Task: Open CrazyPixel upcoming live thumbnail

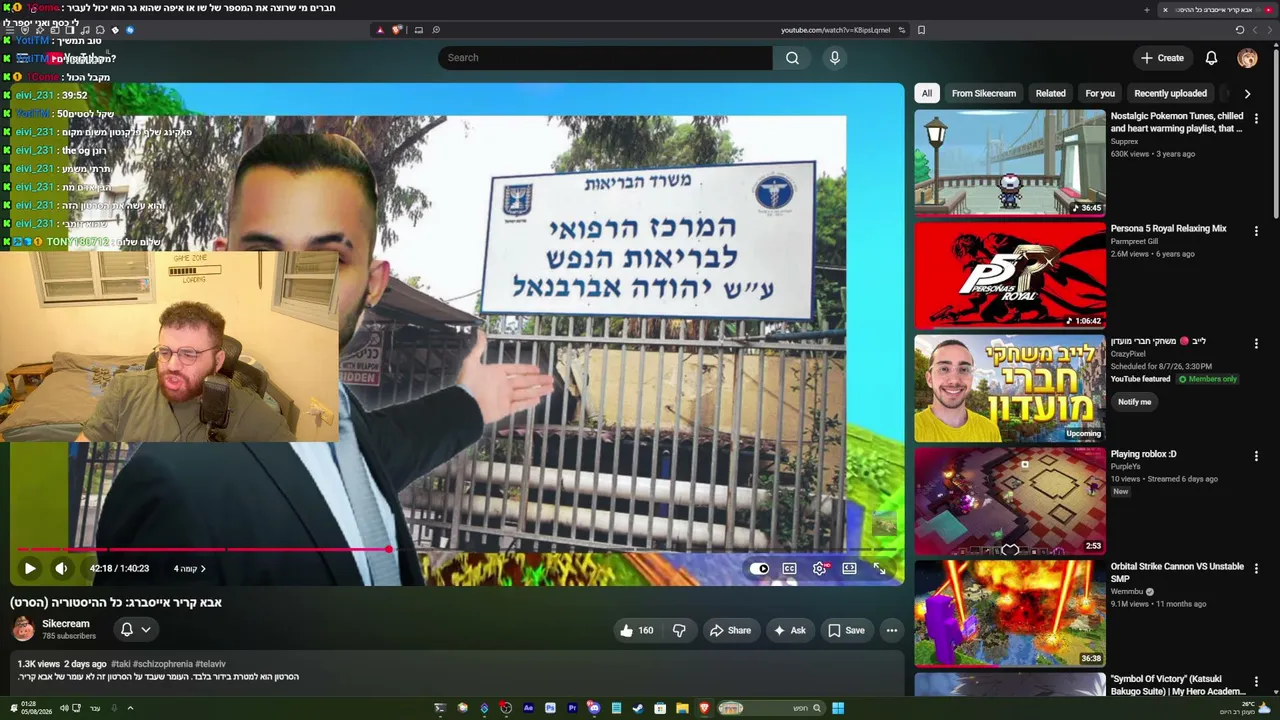Action: (x=1010, y=388)
